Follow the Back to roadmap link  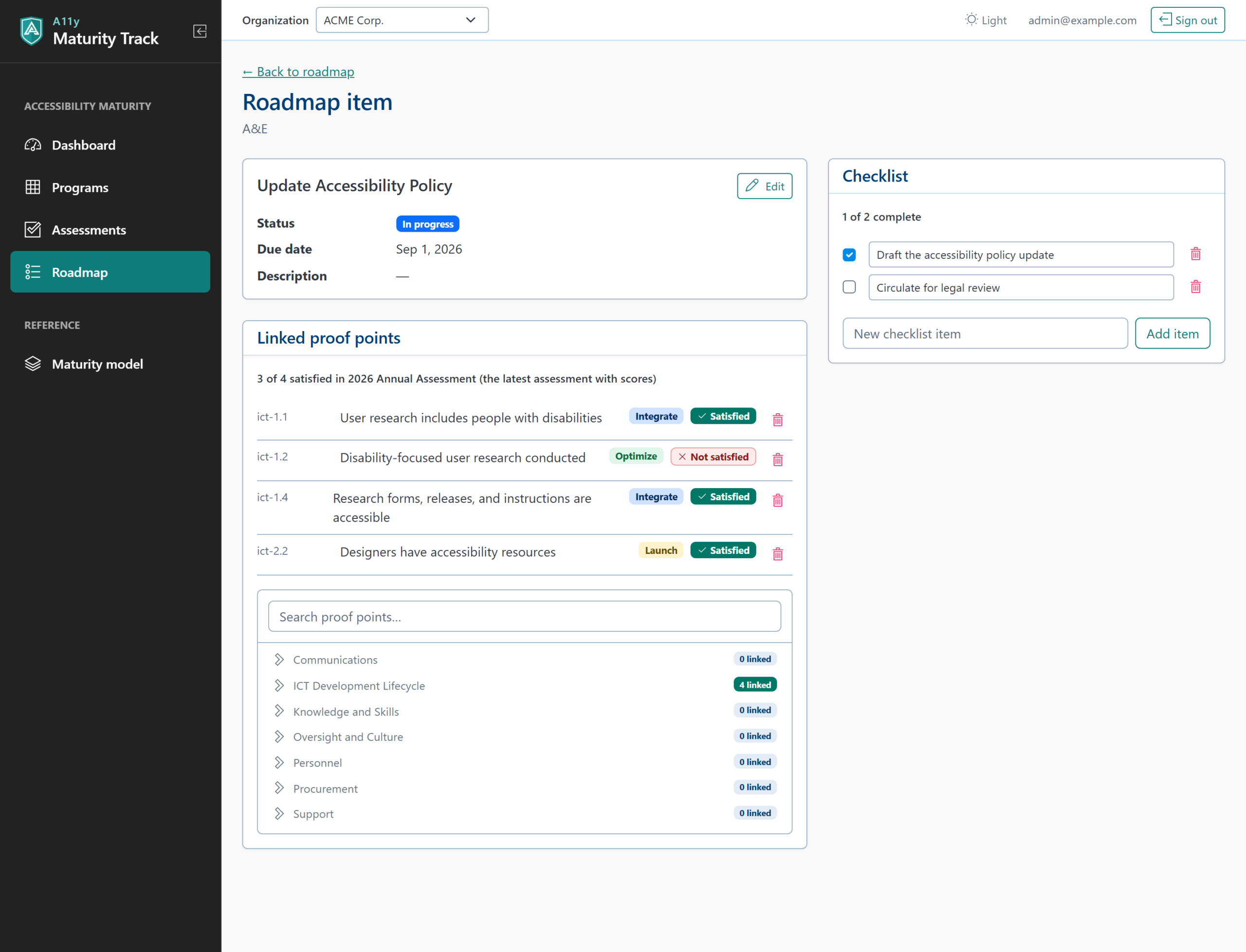298,72
